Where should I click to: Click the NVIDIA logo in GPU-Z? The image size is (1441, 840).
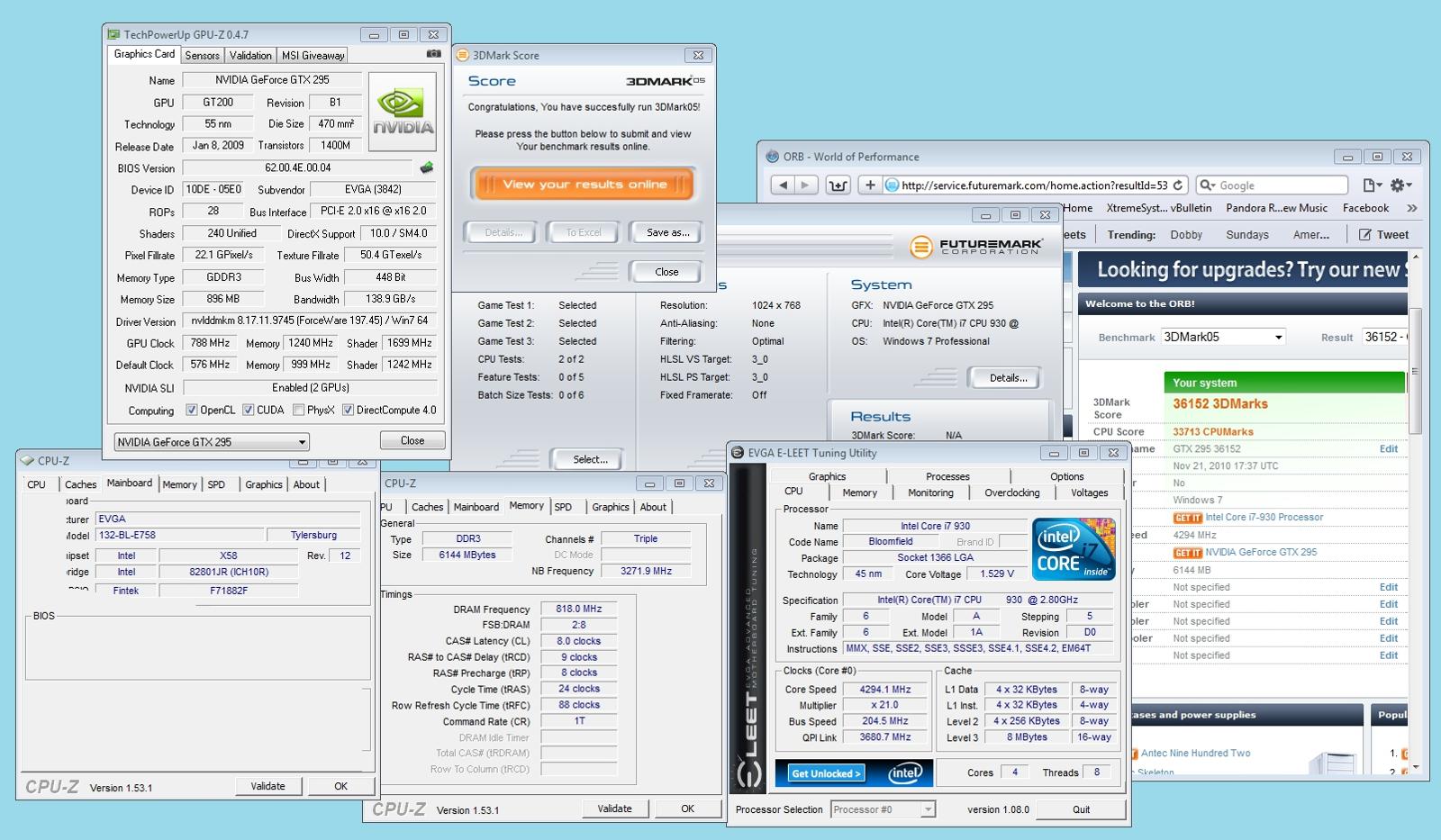pos(403,112)
